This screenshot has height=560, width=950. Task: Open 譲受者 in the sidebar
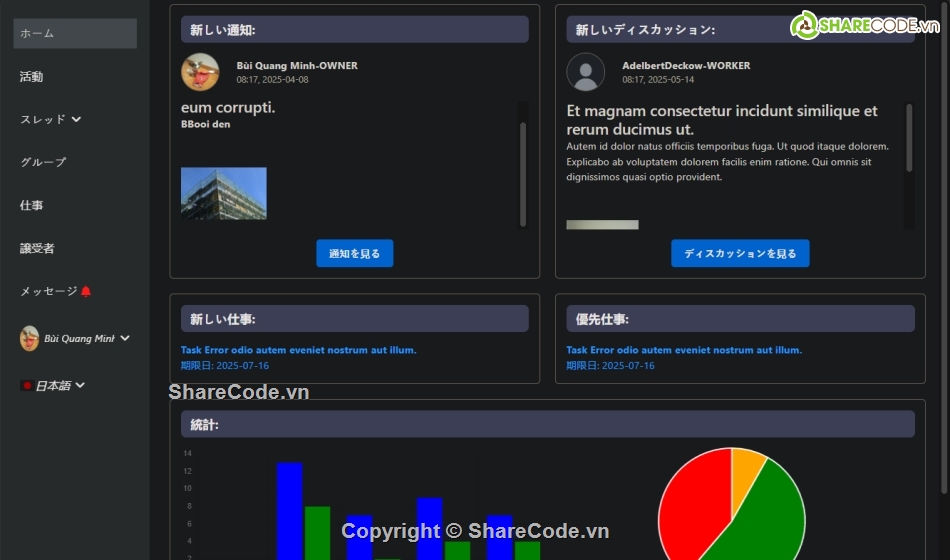[x=37, y=248]
